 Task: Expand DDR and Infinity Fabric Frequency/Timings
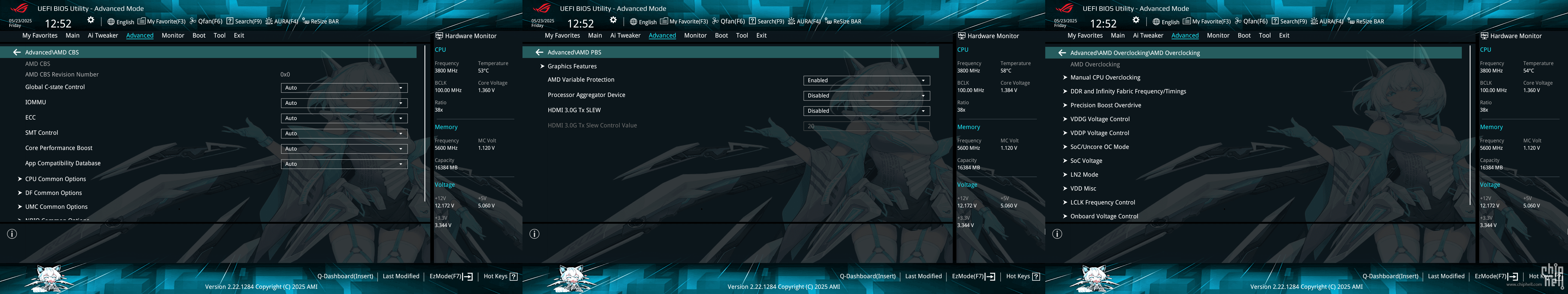pyautogui.click(x=1128, y=91)
